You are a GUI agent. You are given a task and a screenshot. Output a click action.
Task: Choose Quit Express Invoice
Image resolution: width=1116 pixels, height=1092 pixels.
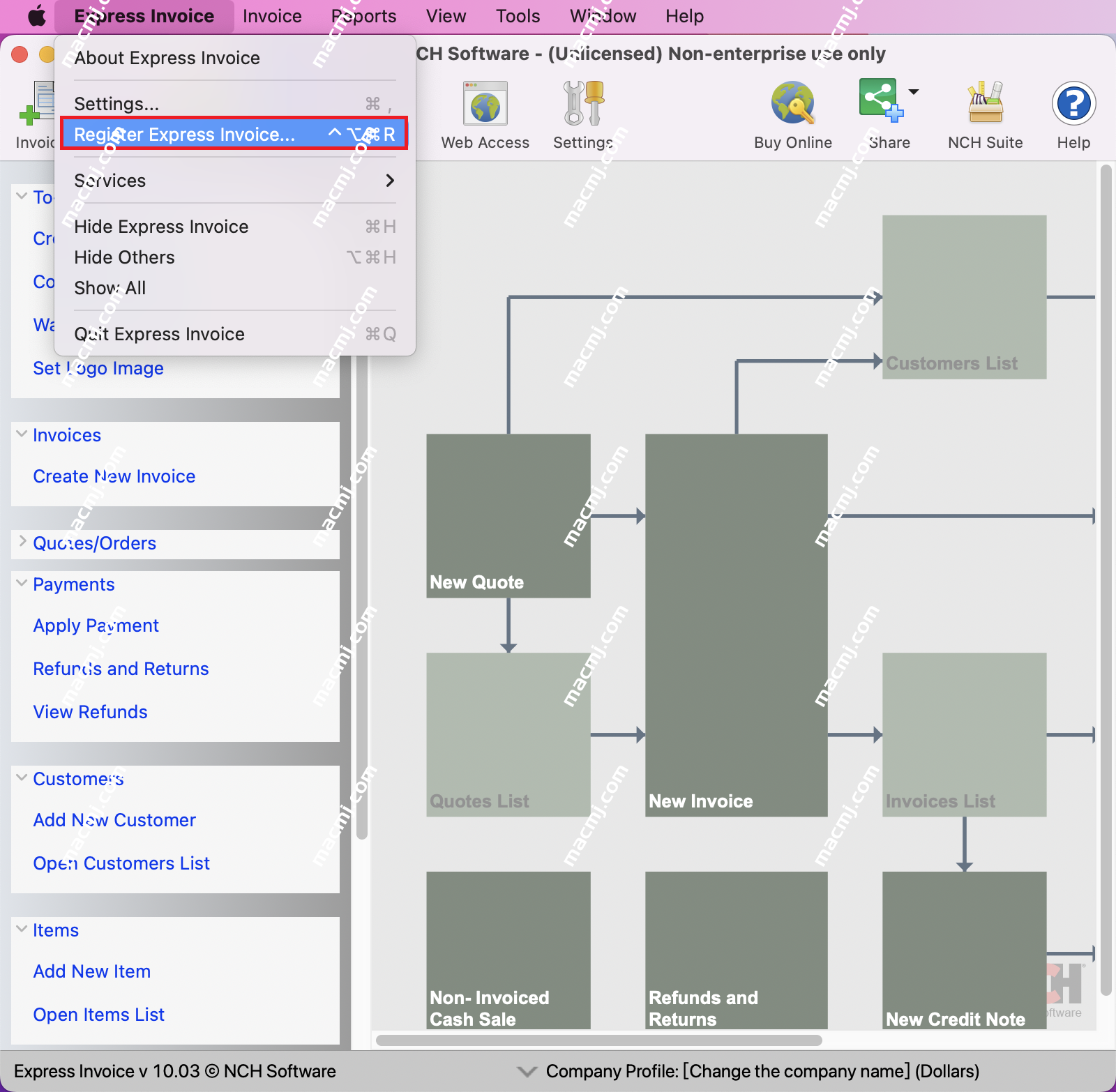tap(235, 334)
